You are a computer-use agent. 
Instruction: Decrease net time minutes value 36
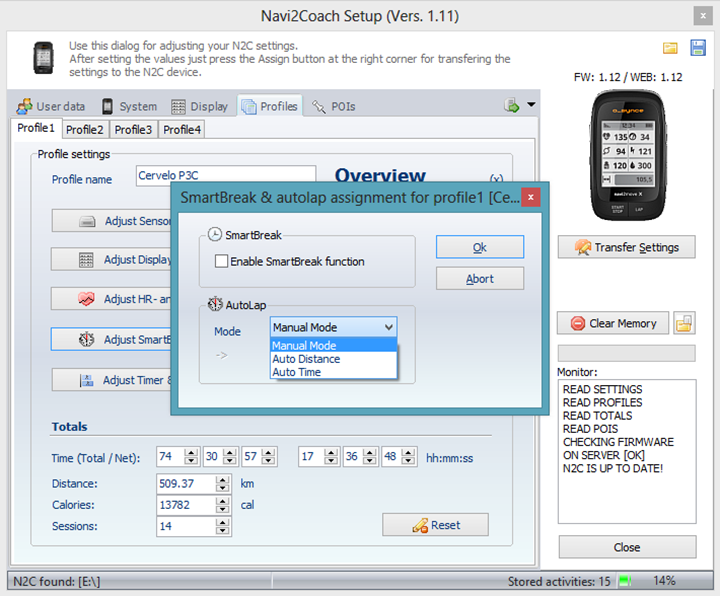pyautogui.click(x=370, y=461)
